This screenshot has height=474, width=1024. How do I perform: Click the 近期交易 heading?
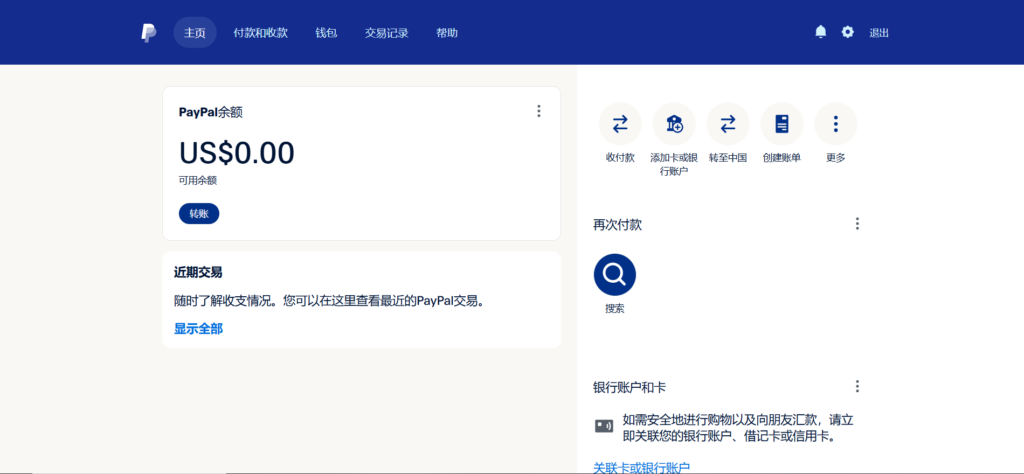click(199, 272)
